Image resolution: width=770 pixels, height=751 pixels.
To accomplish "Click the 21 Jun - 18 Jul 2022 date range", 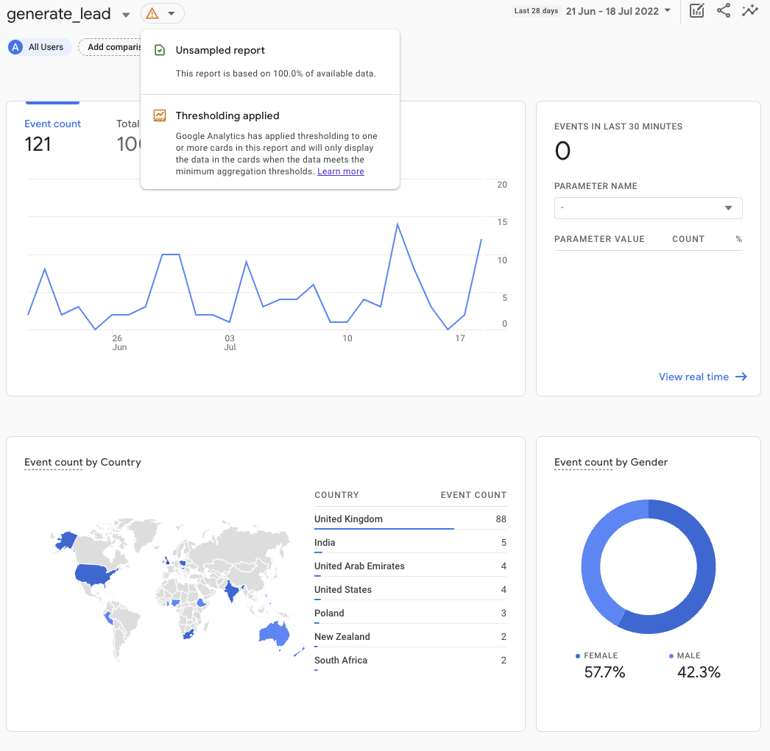I will (x=612, y=11).
